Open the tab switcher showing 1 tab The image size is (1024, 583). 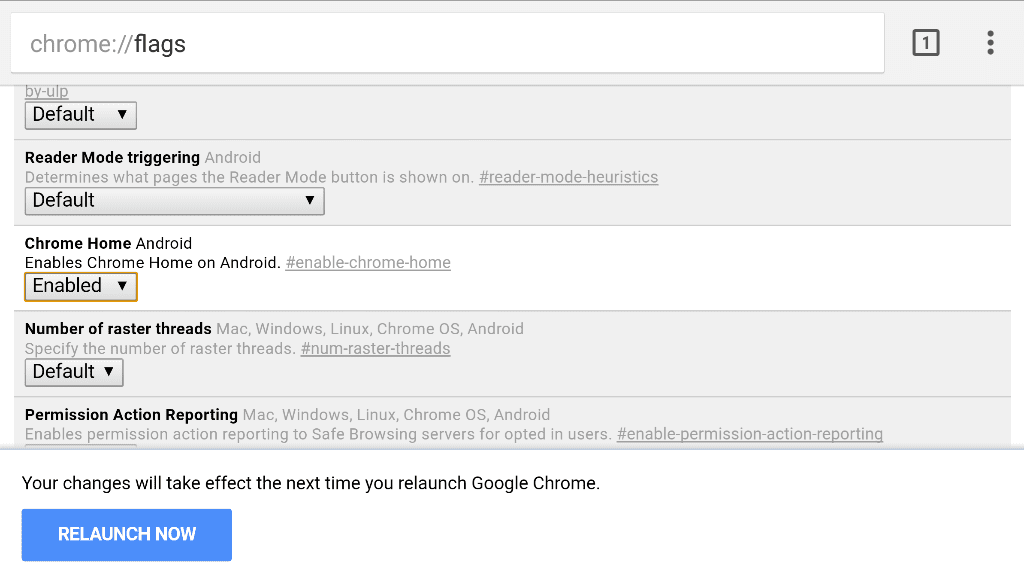pyautogui.click(x=925, y=42)
